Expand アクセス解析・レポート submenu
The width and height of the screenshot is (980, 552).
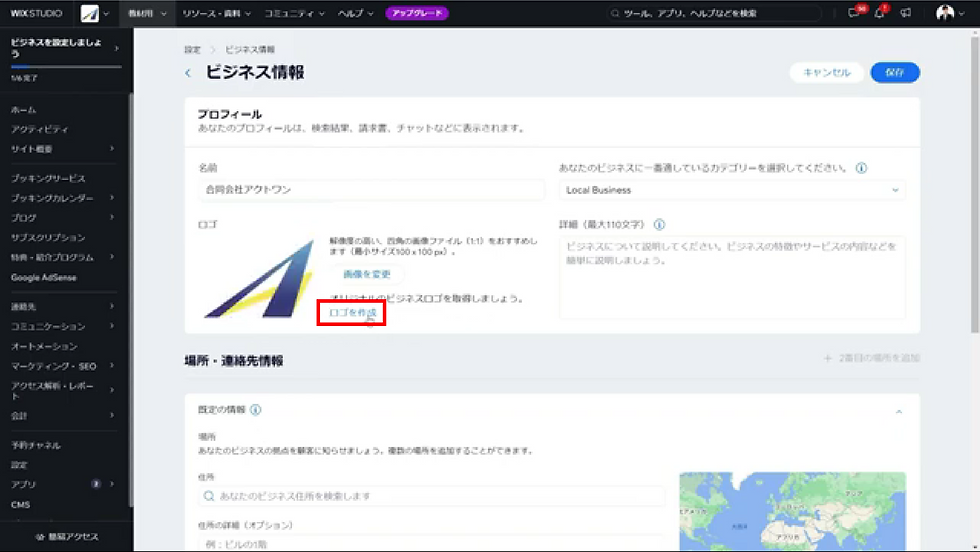point(112,391)
